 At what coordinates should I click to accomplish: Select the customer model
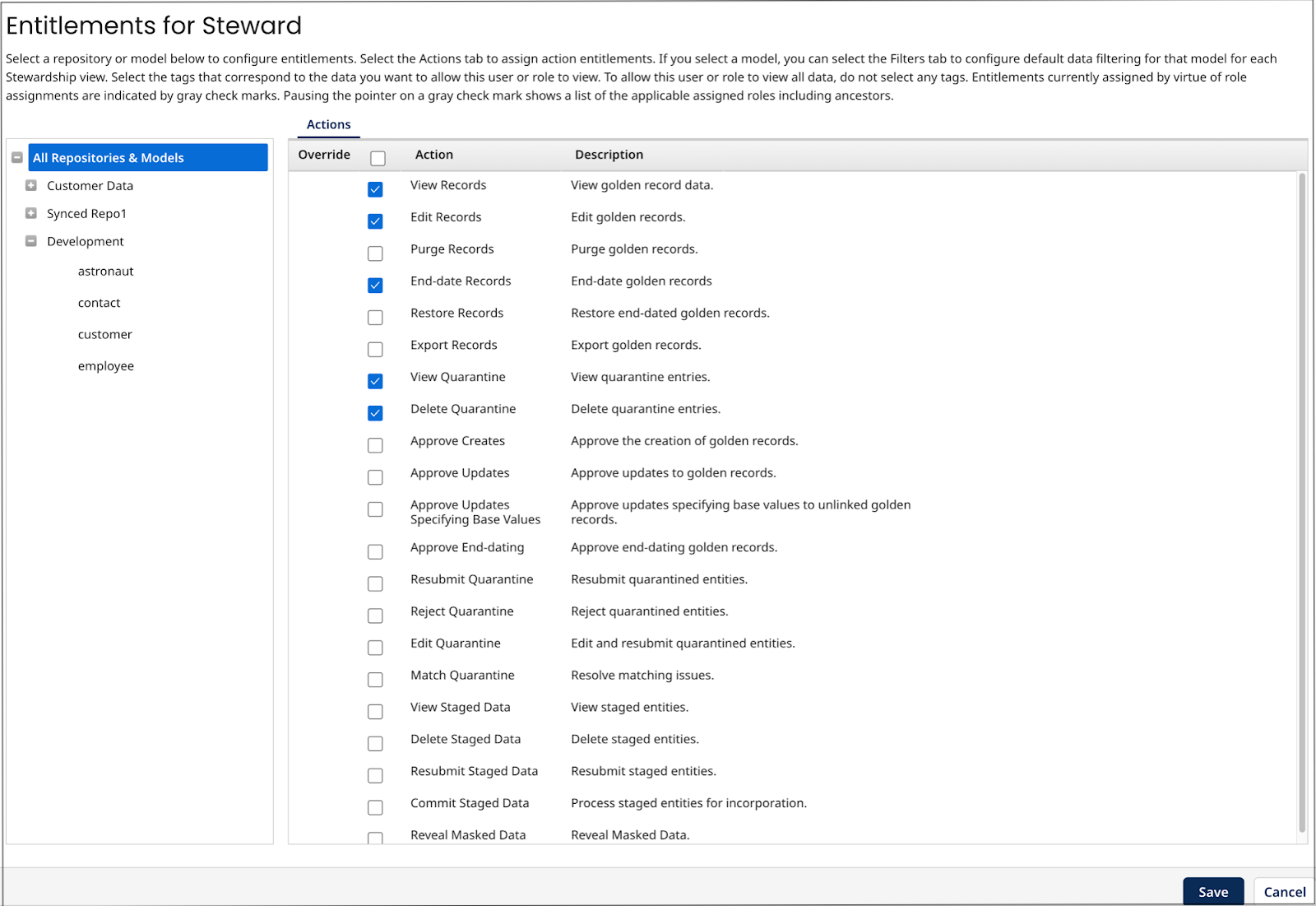coord(104,334)
